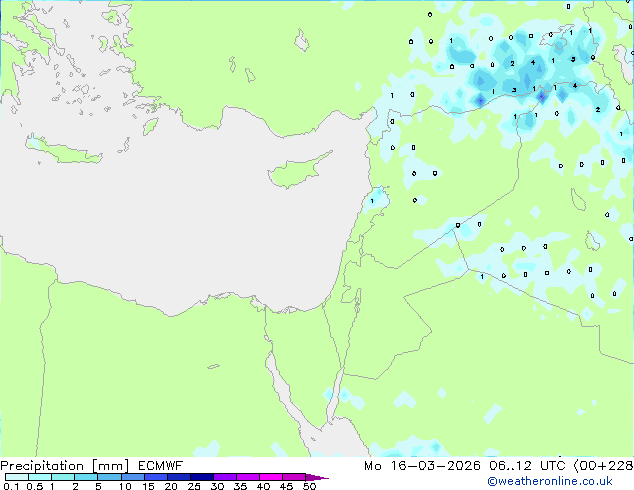The width and height of the screenshot is (634, 490).
Task: Click the legend label '15'
Action: (148, 486)
